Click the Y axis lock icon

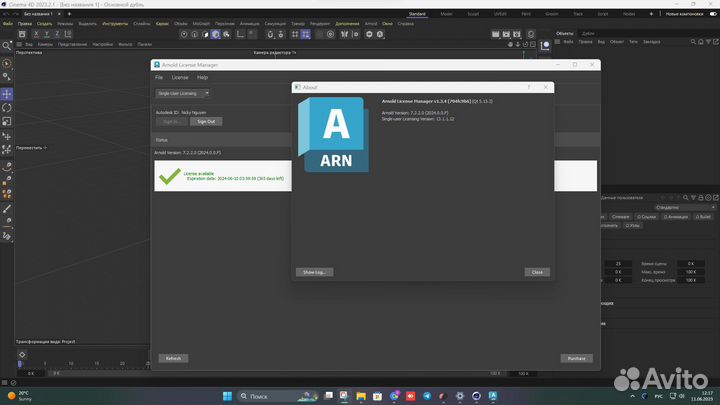point(46,34)
